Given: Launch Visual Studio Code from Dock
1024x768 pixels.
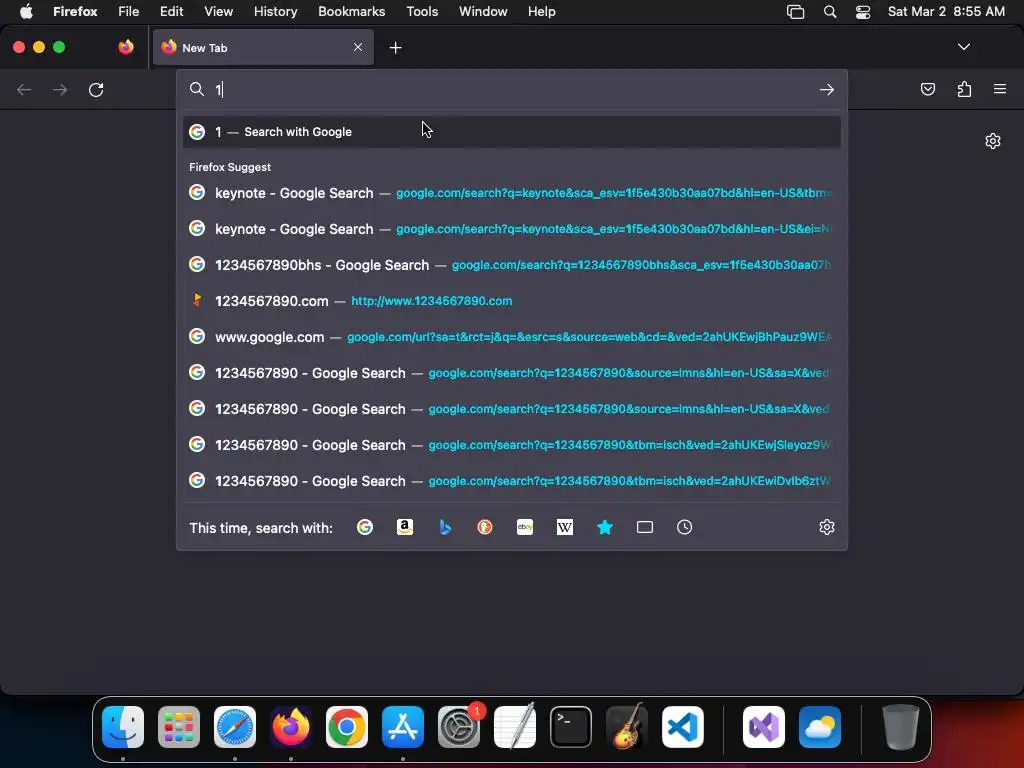Looking at the screenshot, I should pos(682,727).
